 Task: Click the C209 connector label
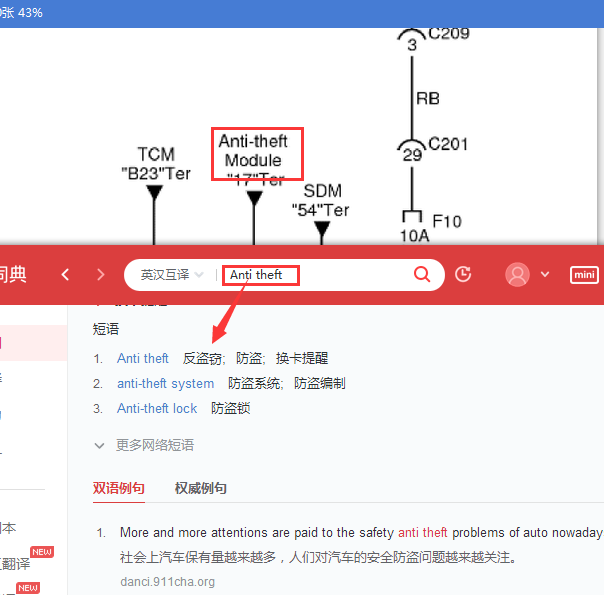(x=449, y=34)
